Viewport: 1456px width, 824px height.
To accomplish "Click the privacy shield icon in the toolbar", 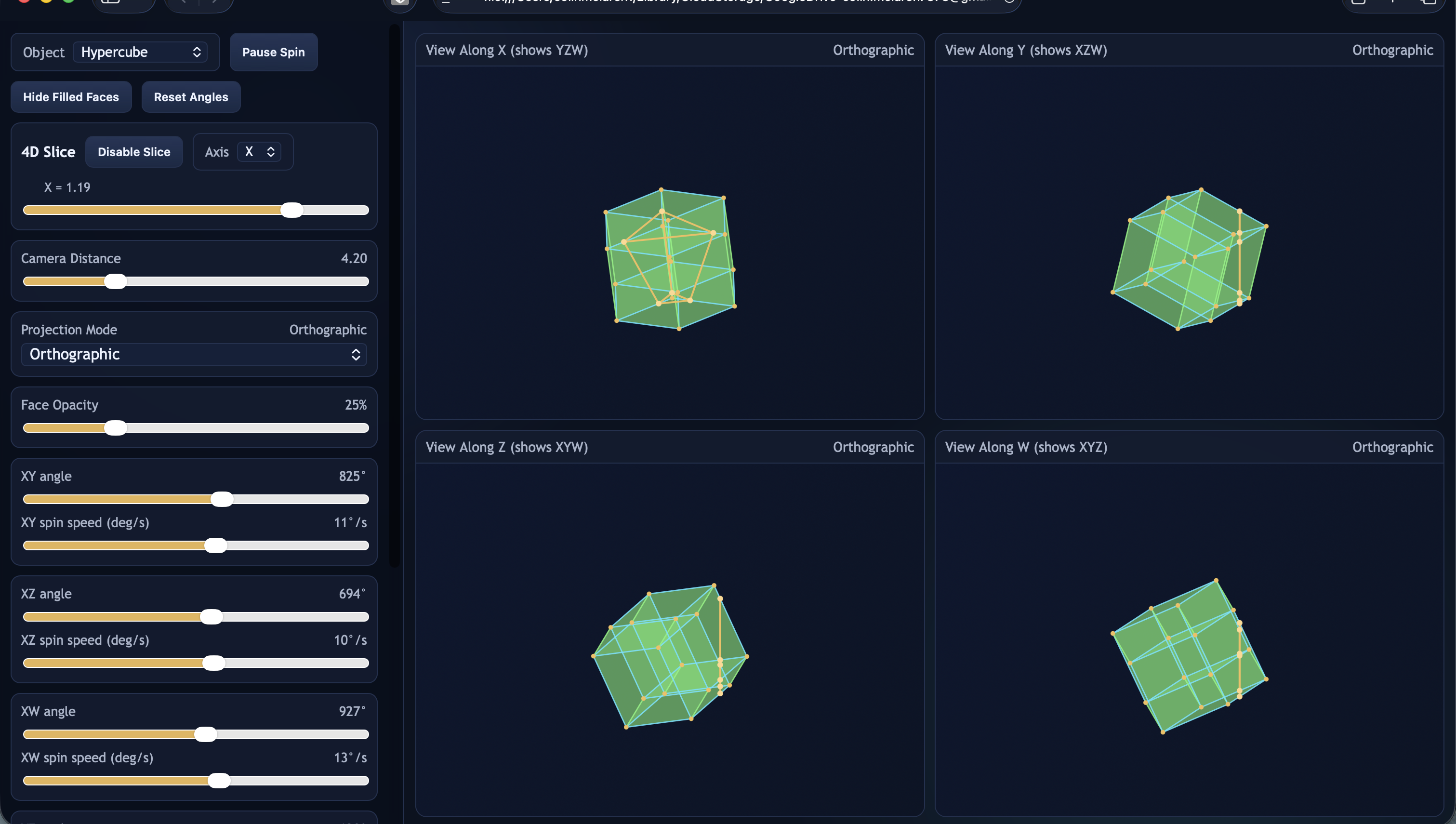I will [399, 3].
